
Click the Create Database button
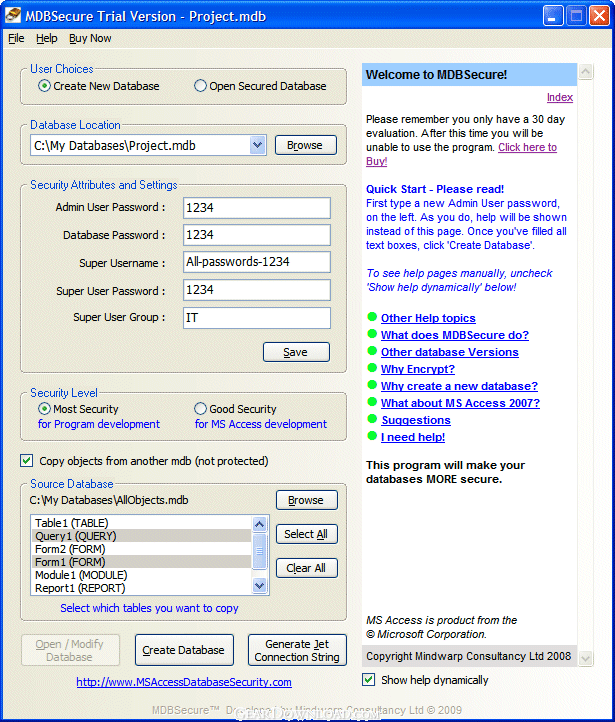point(184,650)
